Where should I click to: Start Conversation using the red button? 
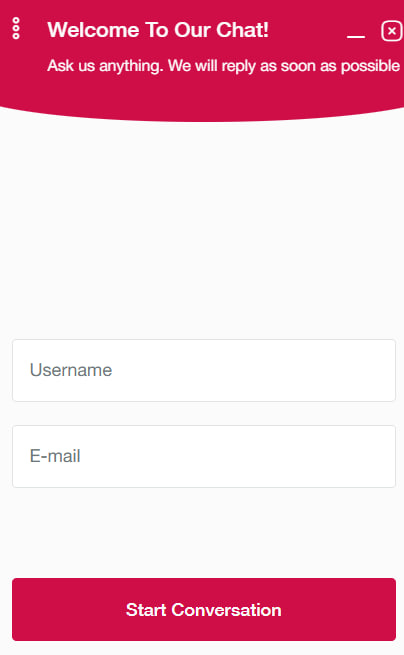(204, 609)
